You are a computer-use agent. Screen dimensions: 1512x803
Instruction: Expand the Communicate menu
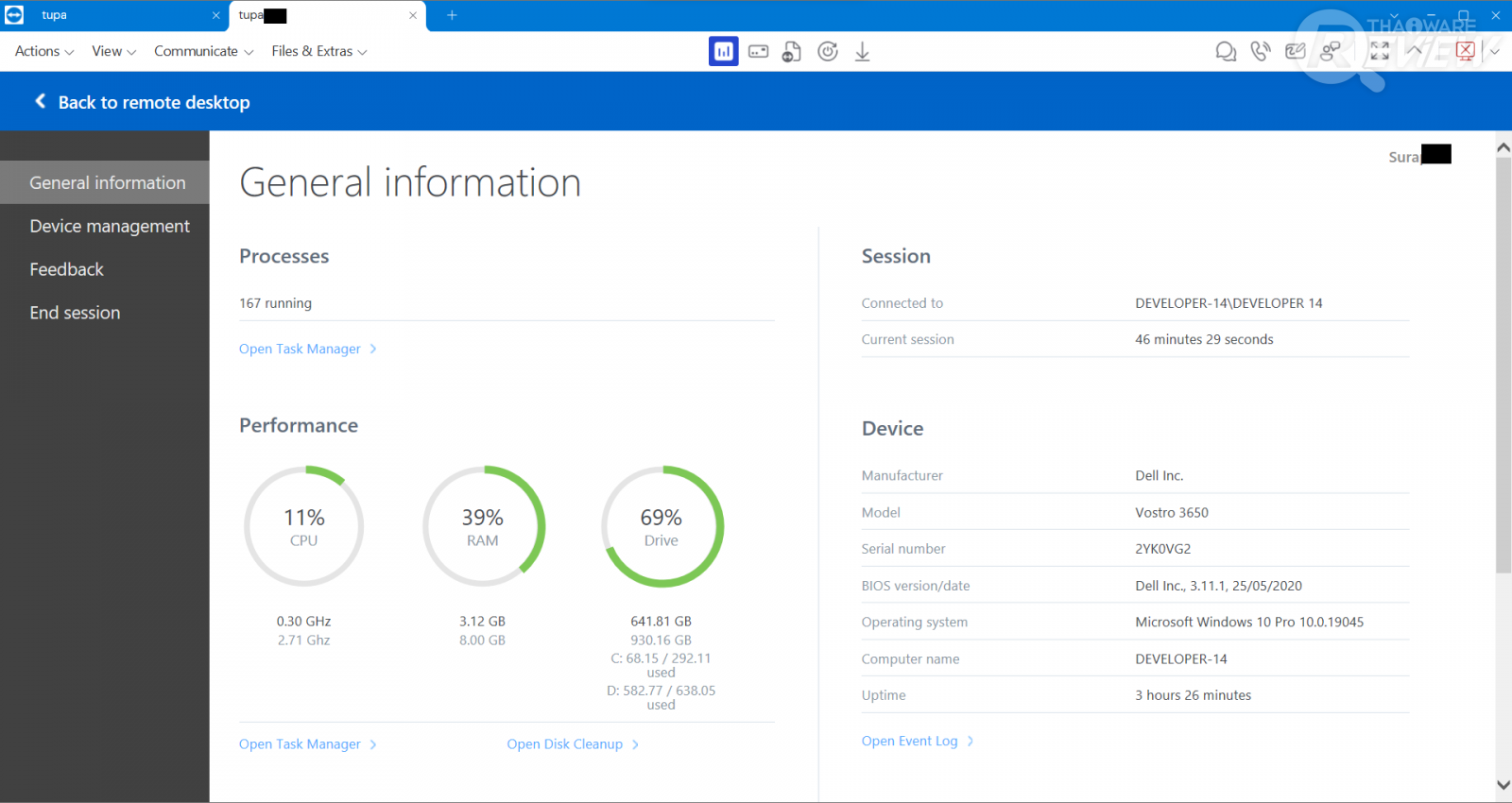click(x=204, y=51)
